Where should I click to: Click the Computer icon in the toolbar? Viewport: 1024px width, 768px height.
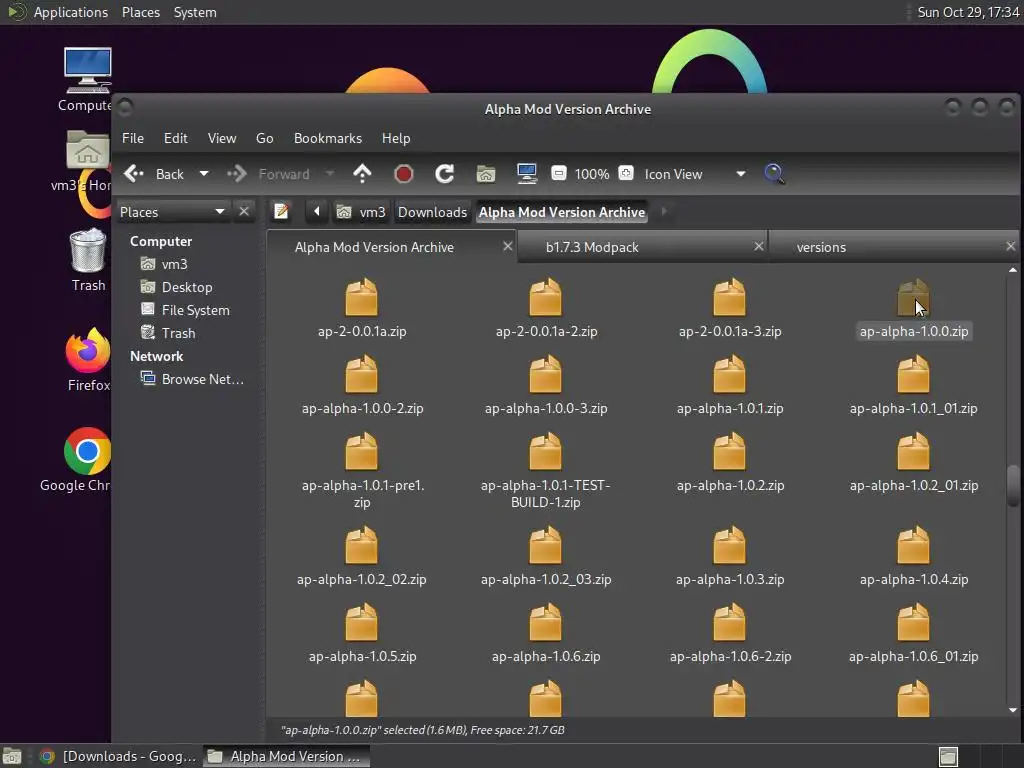(527, 174)
